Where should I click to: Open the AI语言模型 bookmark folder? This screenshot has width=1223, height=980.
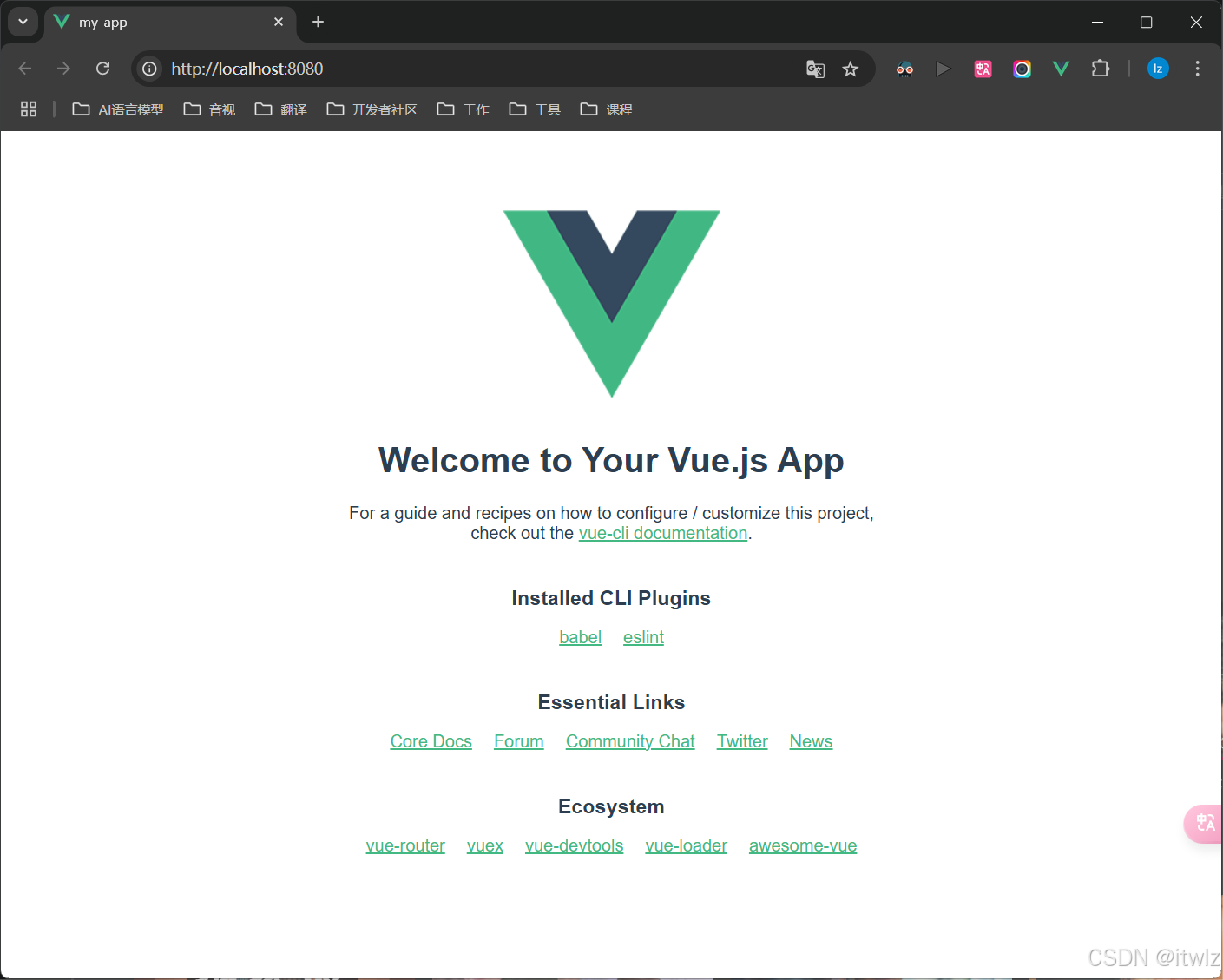pyautogui.click(x=118, y=109)
